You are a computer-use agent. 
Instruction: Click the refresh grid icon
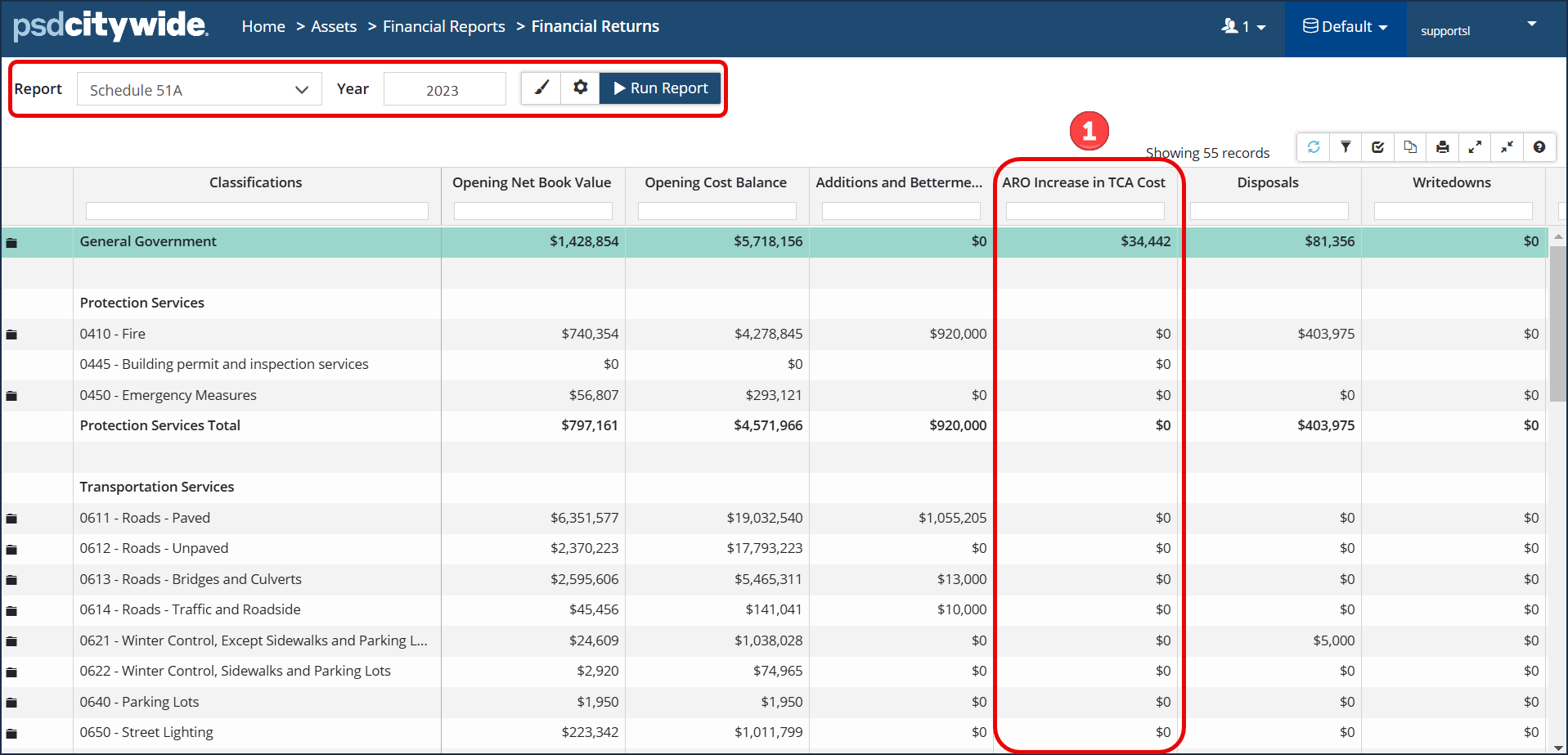tap(1314, 147)
